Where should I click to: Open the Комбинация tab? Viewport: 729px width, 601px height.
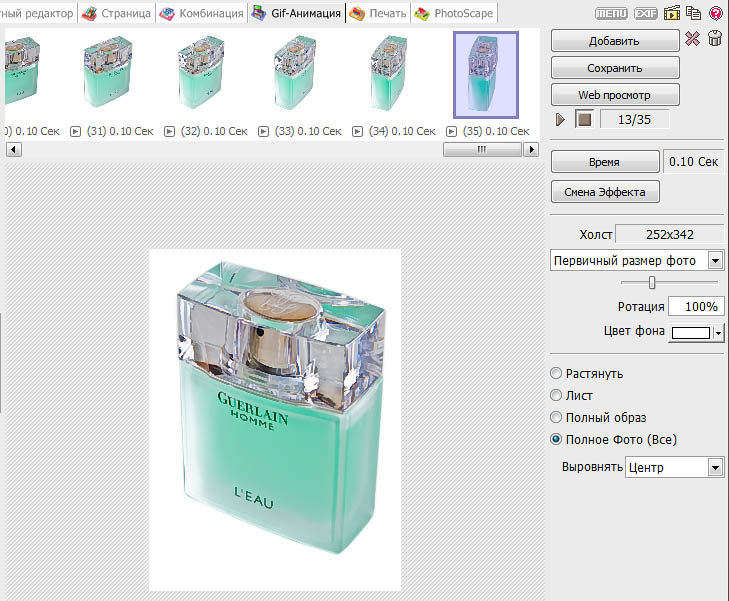pyautogui.click(x=202, y=13)
